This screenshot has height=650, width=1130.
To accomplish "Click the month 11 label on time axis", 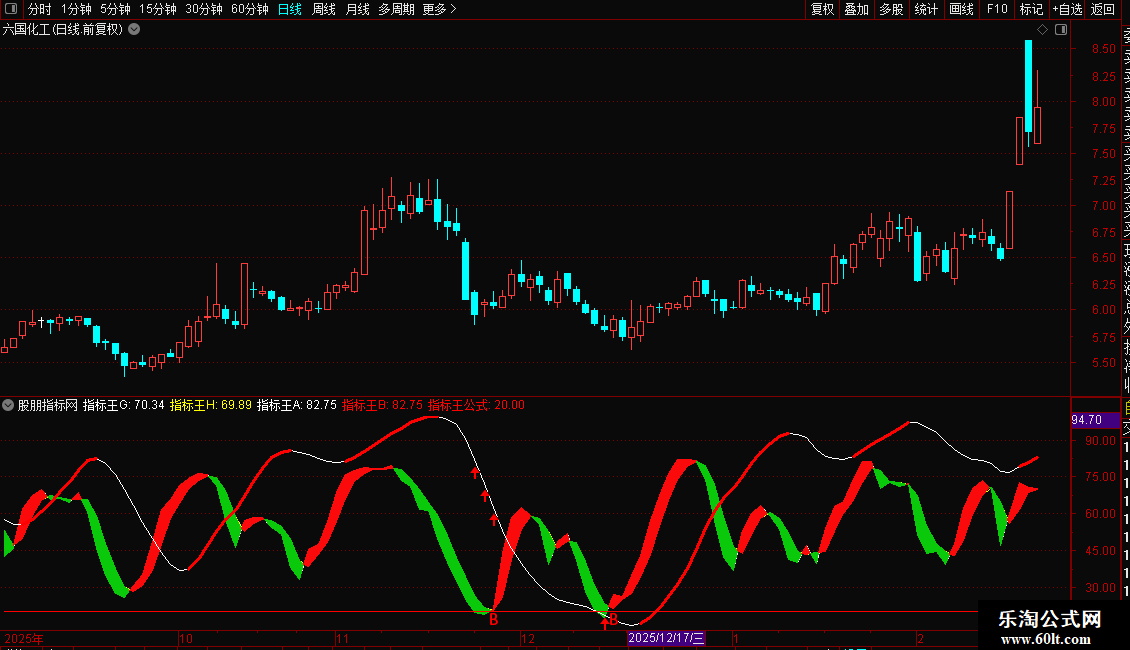I will [342, 638].
